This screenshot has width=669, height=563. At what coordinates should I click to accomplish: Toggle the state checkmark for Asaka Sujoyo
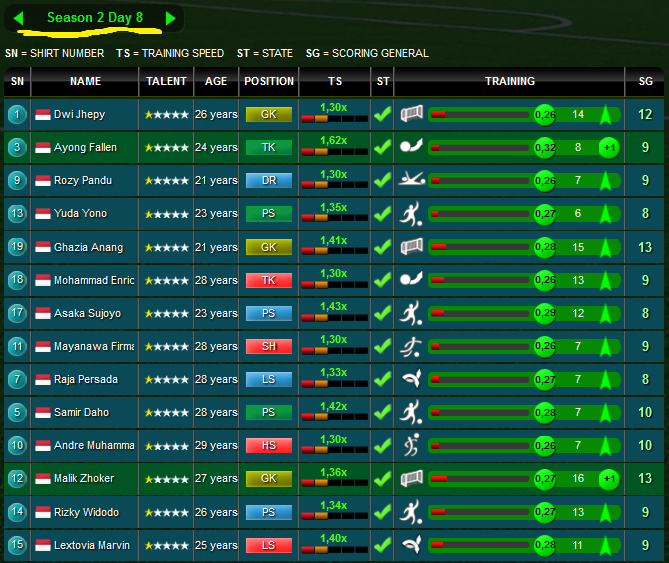point(382,313)
